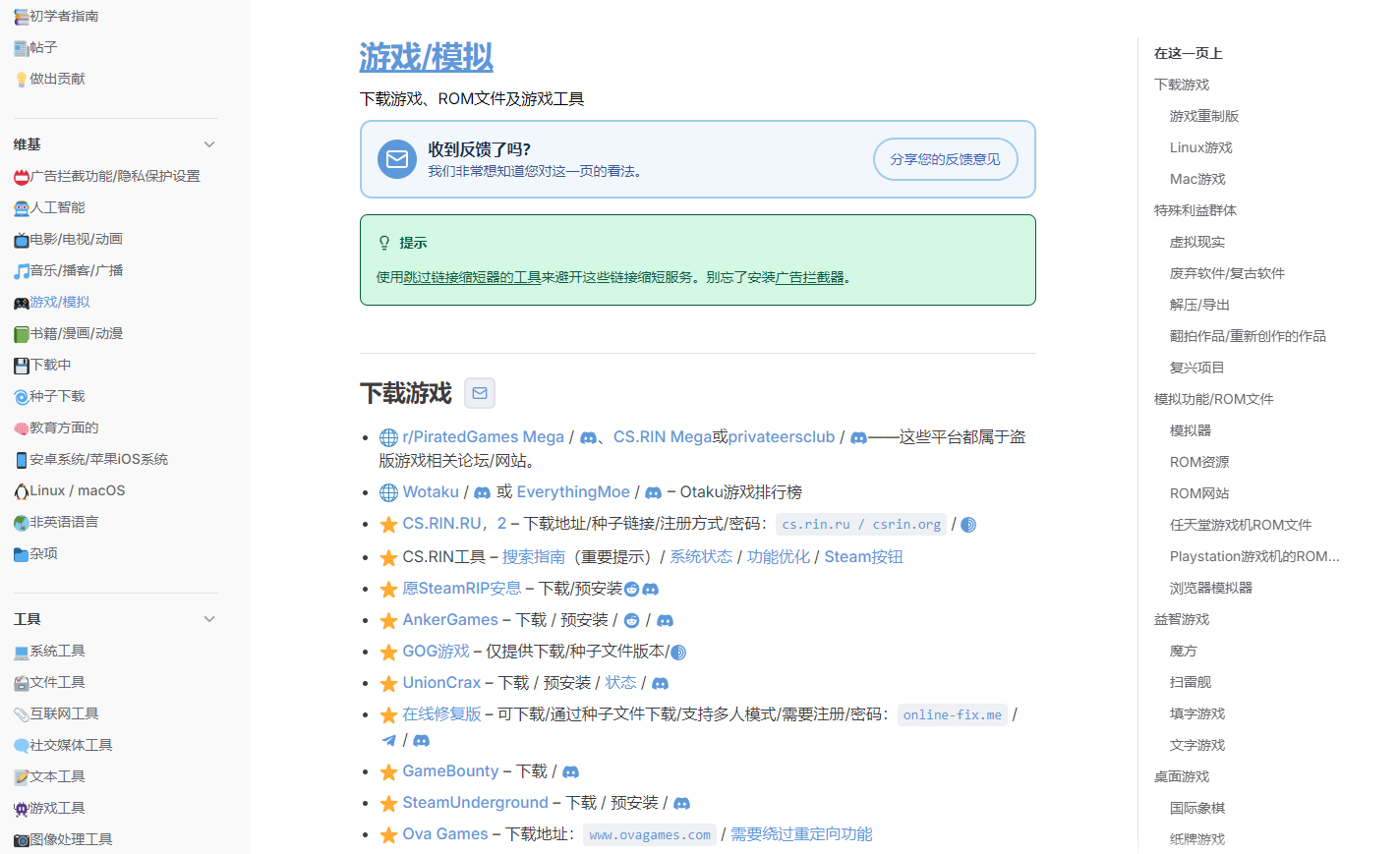Click the Discord icon next to GameBounty
Screen dimensions: 1400x854
(x=571, y=771)
